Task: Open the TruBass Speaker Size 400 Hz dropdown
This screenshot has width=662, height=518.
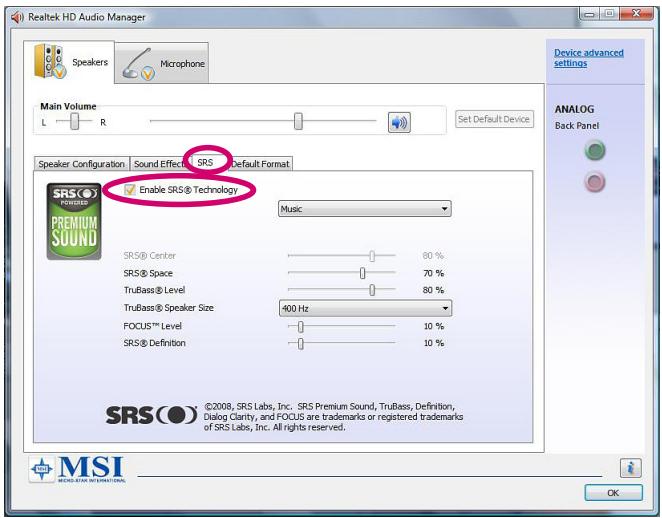Action: pos(365,308)
